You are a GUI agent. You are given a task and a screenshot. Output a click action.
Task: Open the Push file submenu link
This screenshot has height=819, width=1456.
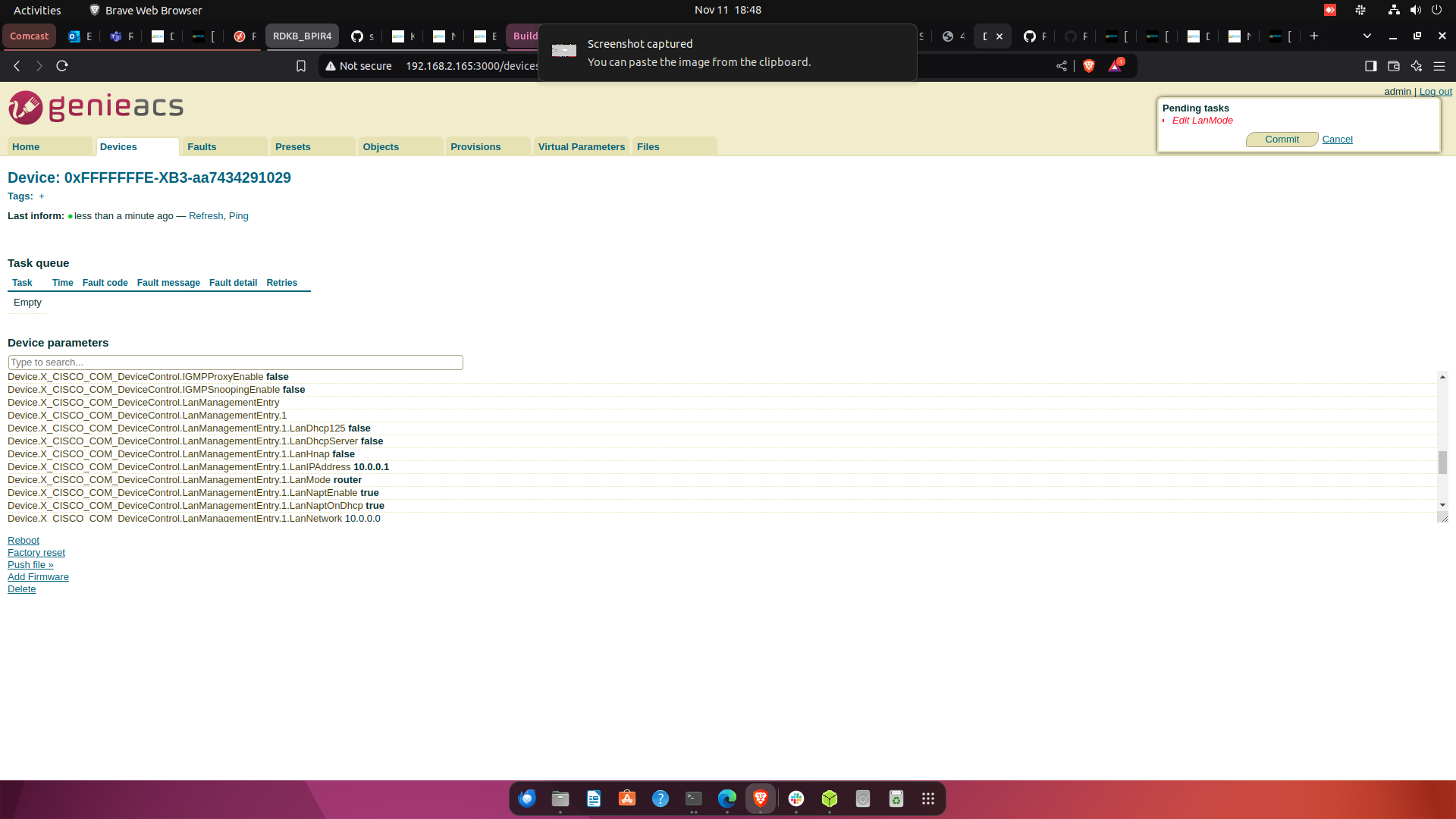tap(30, 565)
